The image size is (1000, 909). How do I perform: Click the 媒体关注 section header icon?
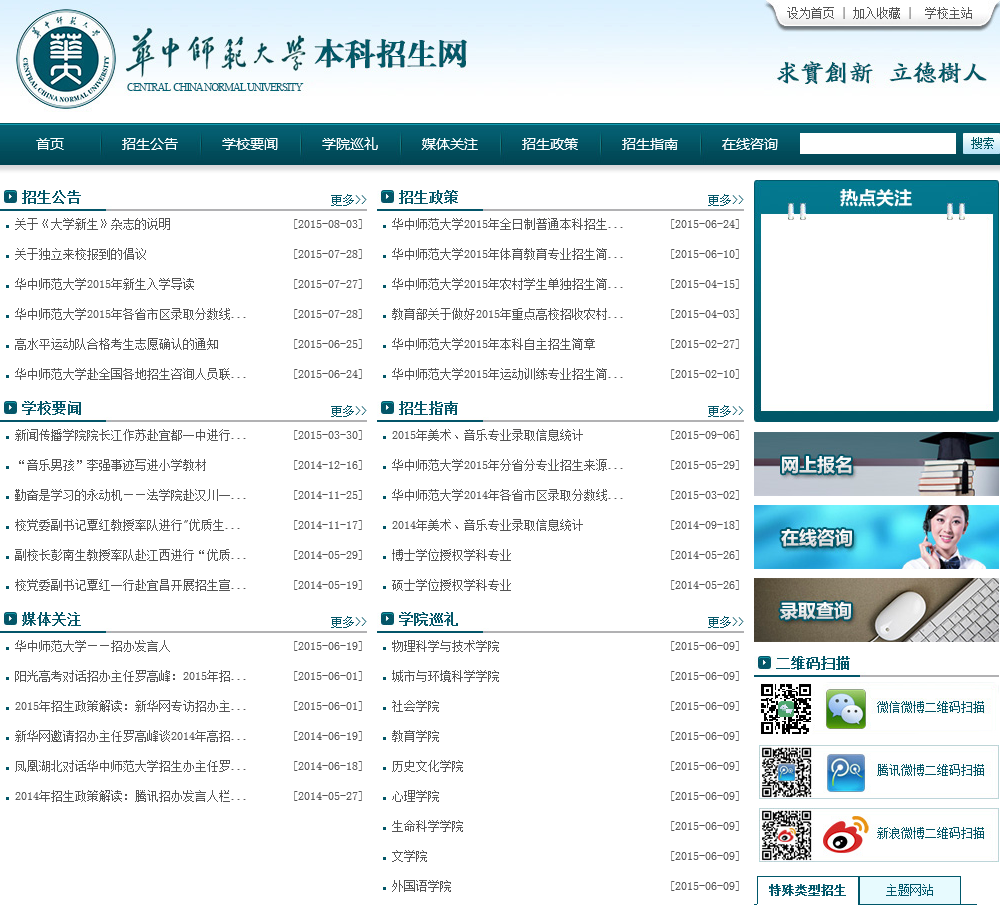pos(10,619)
